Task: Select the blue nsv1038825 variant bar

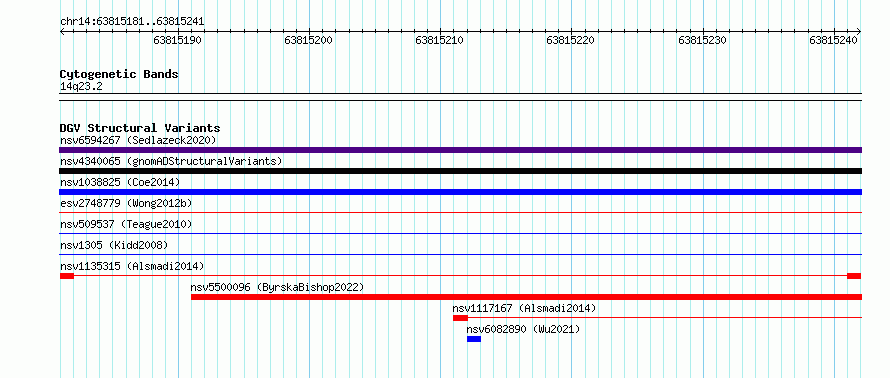Action: [460, 192]
